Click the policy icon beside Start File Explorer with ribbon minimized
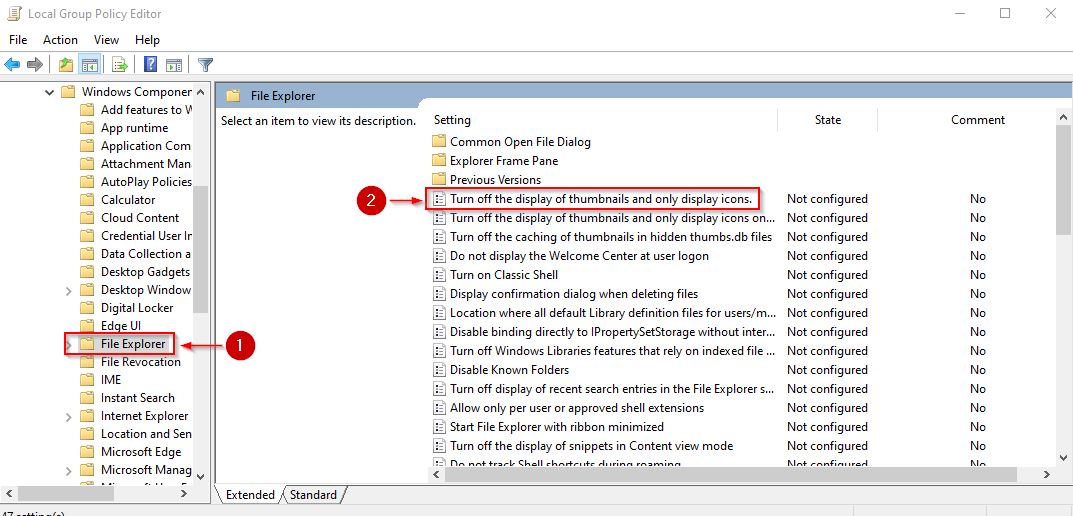 pos(439,427)
